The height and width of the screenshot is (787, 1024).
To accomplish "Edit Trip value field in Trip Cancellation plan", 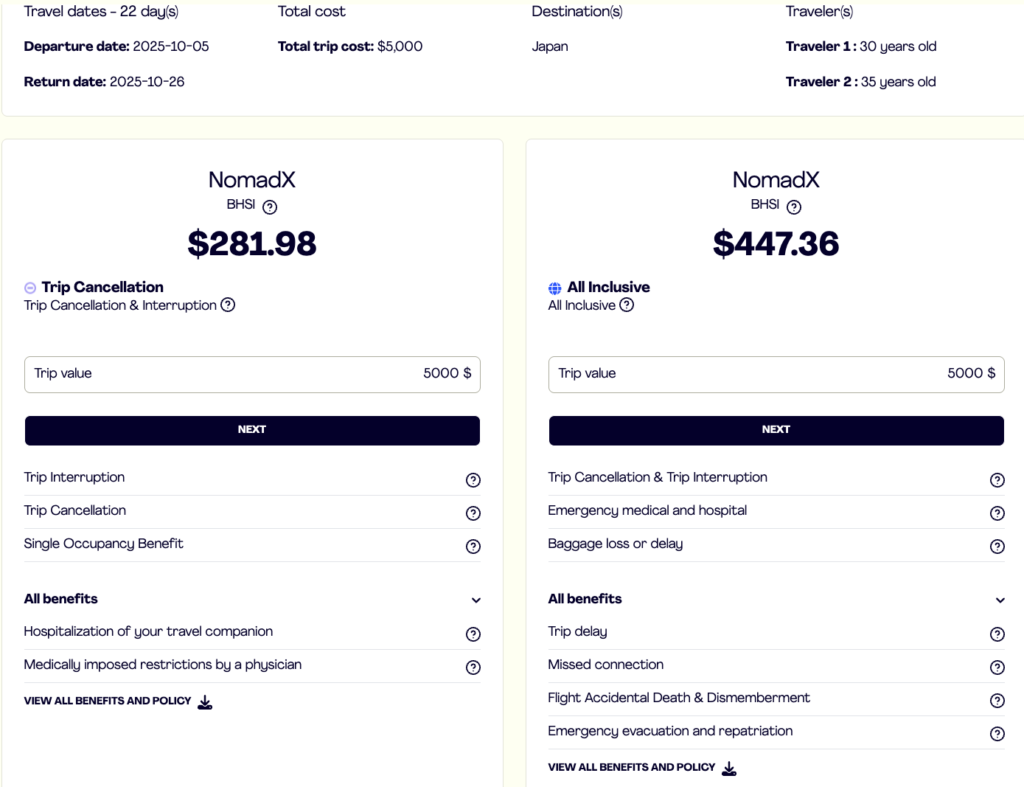I will [252, 374].
